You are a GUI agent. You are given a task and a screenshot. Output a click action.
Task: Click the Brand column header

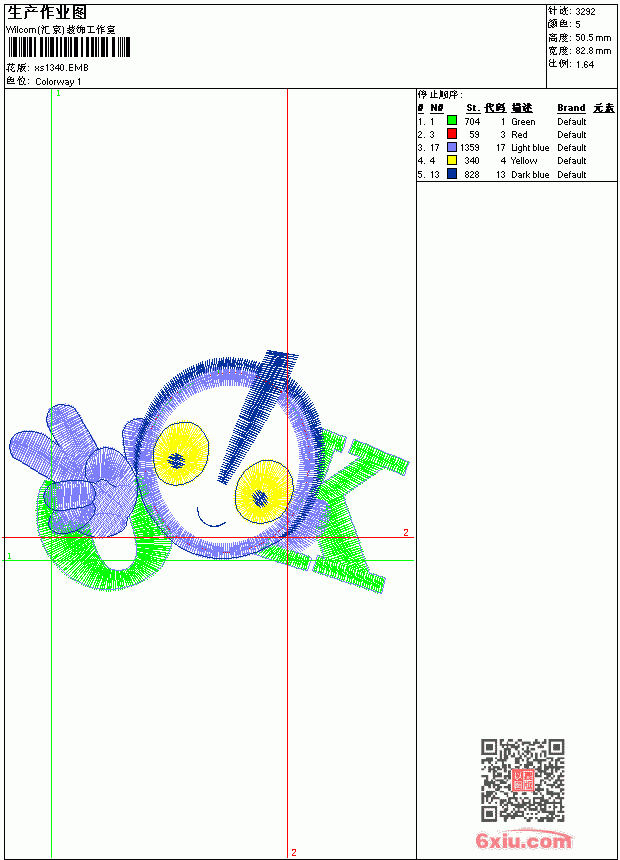click(571, 108)
